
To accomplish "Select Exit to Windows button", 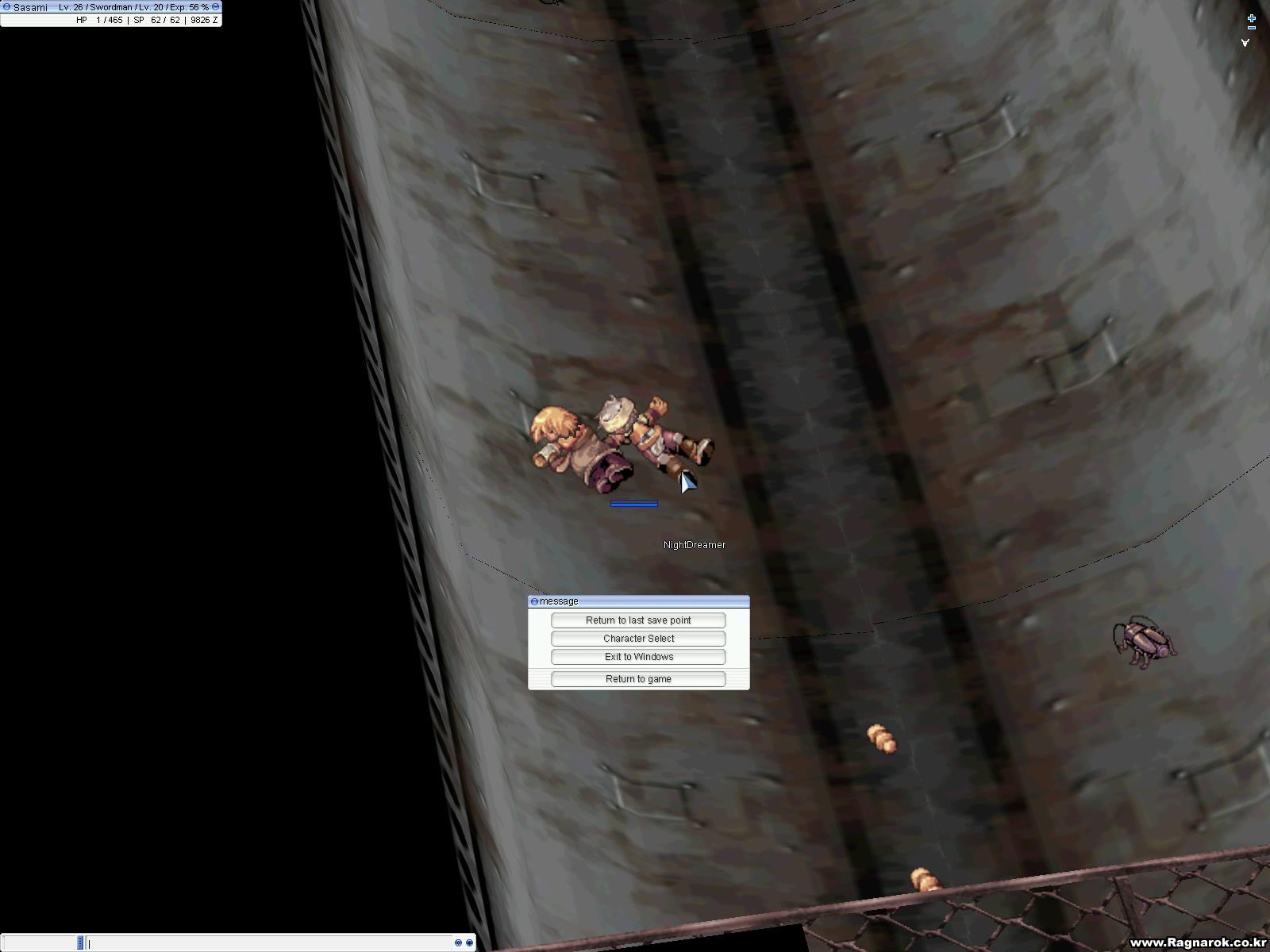I will [638, 657].
